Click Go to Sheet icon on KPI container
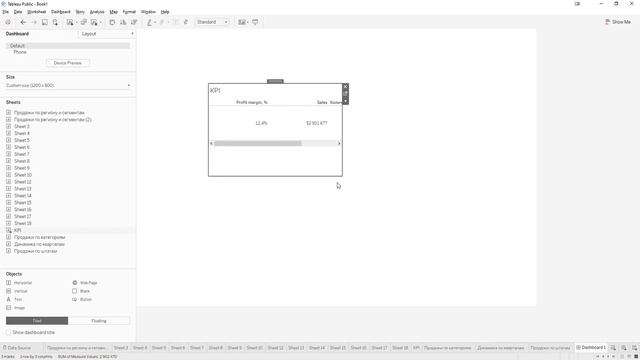640x360 pixels. [x=345, y=93]
